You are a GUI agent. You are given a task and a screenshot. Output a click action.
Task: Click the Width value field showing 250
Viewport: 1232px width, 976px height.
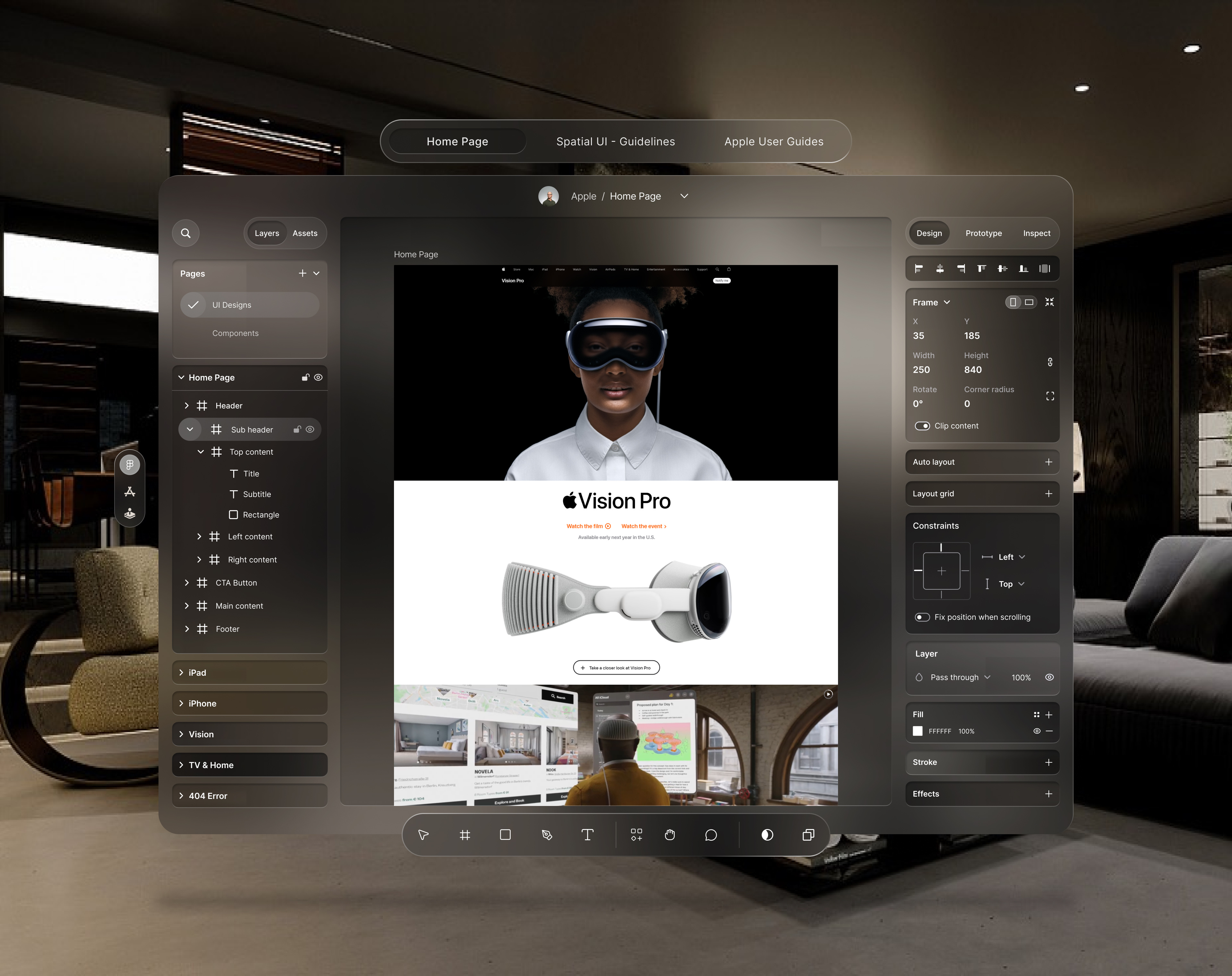(921, 370)
